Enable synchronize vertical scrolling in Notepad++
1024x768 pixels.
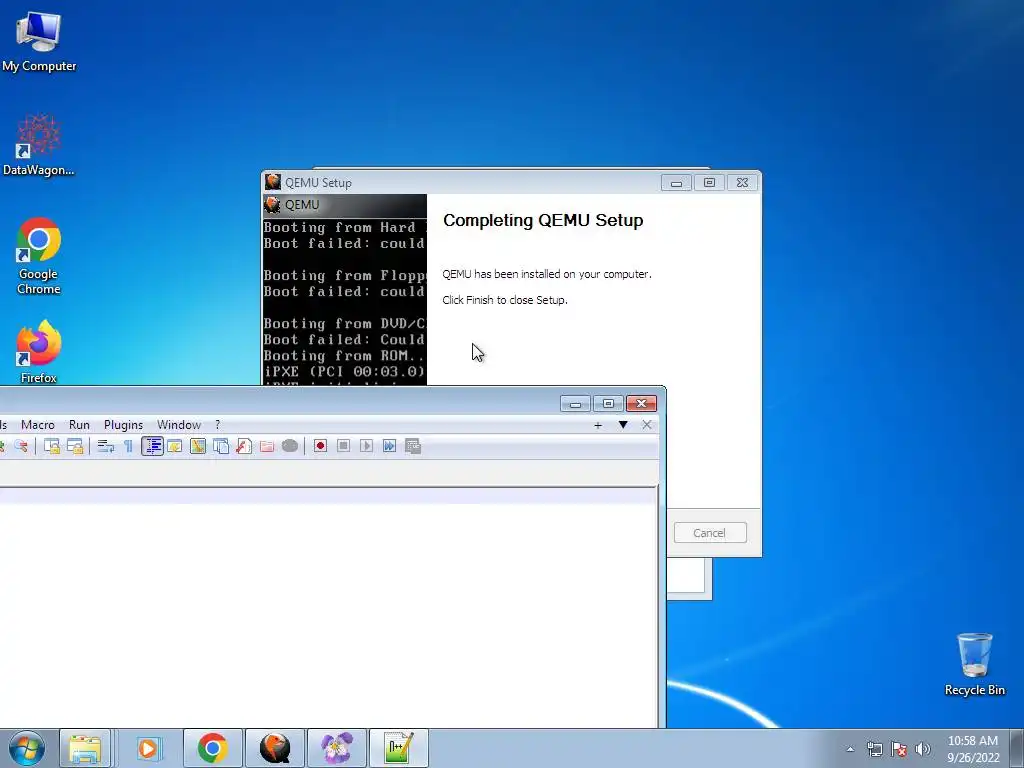coord(52,446)
